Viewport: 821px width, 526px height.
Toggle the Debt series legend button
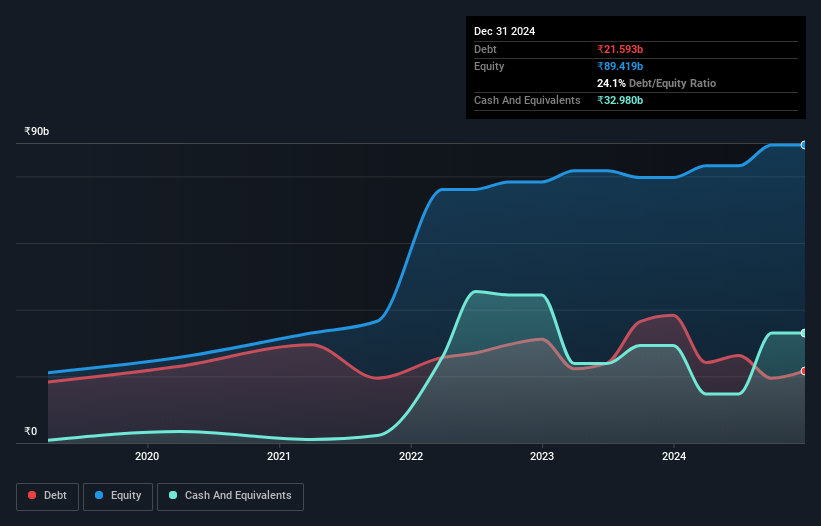tap(47, 496)
